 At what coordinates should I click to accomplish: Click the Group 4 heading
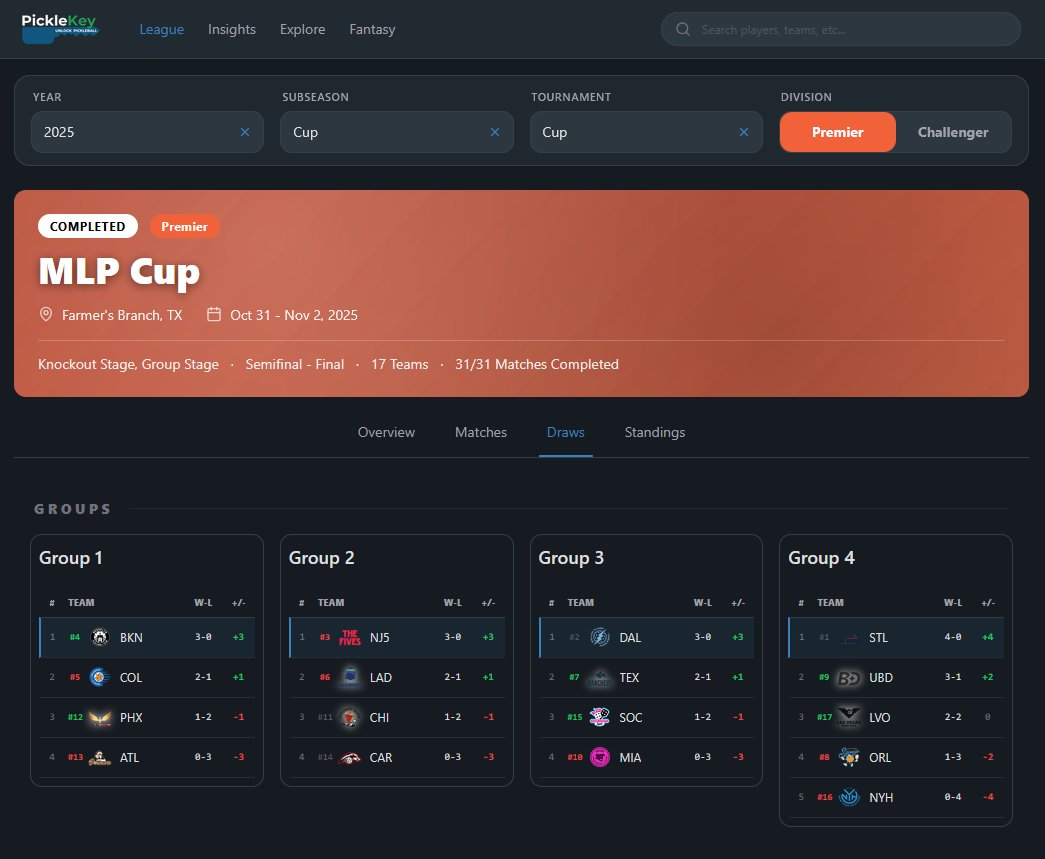(821, 558)
